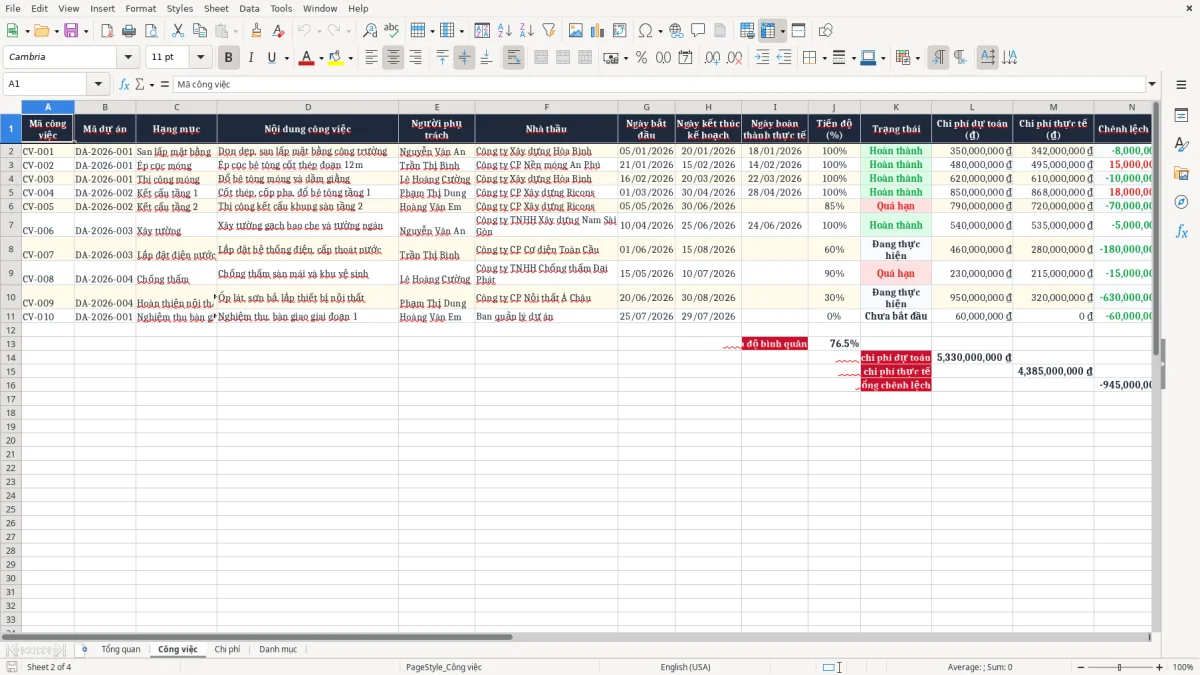1200x675 pixels.
Task: Run the Spelling check icon
Action: coord(391,31)
